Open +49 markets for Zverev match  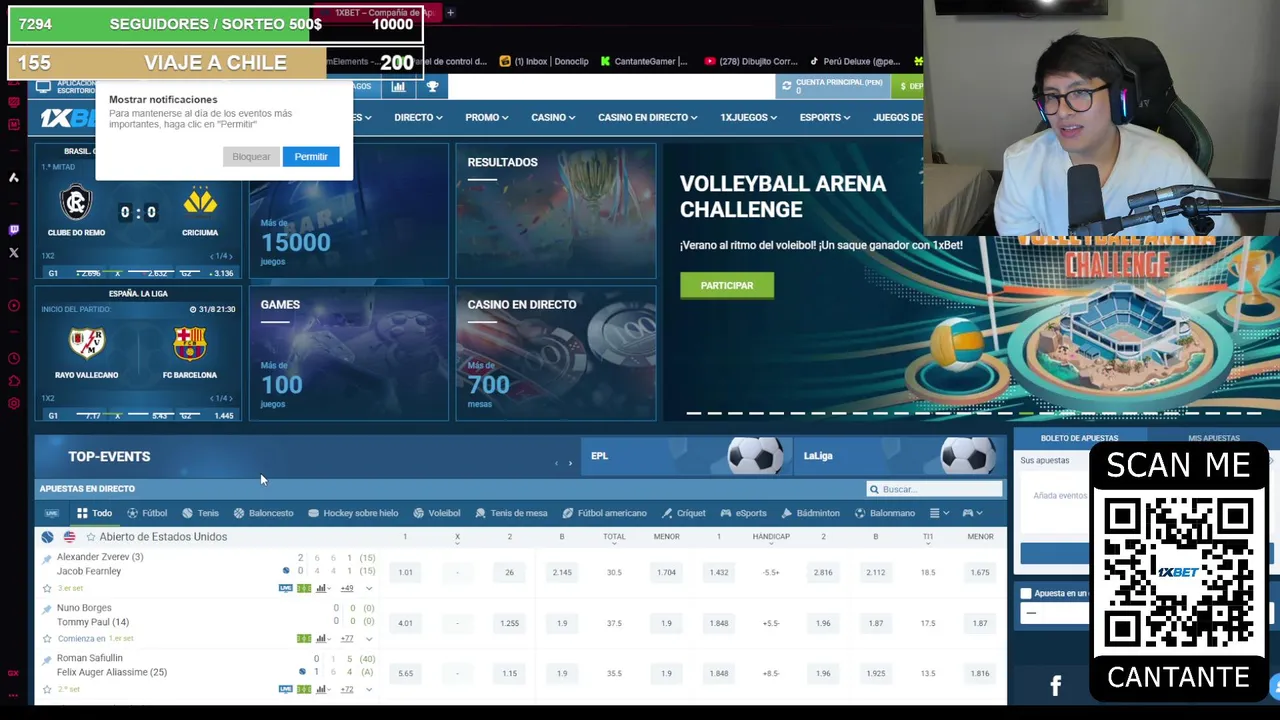point(346,588)
